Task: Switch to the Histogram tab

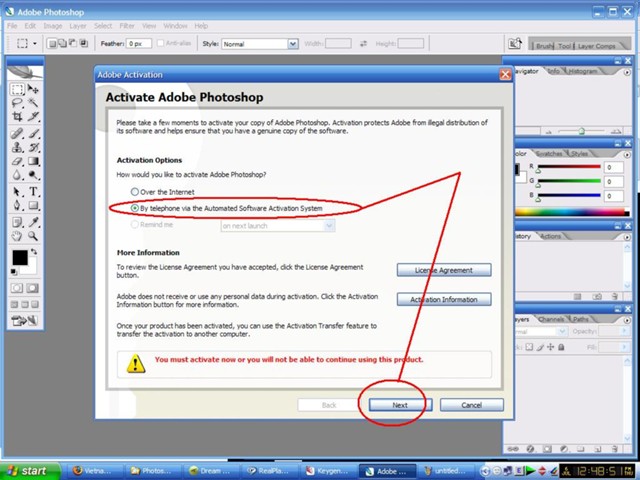Action: click(583, 71)
